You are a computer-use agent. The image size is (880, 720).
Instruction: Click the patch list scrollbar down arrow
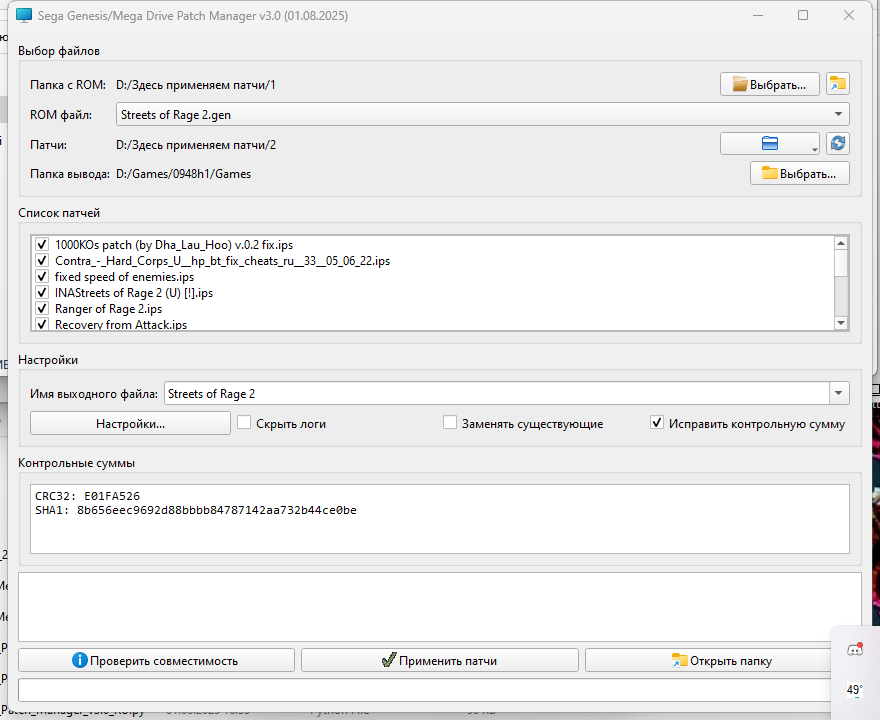click(841, 323)
